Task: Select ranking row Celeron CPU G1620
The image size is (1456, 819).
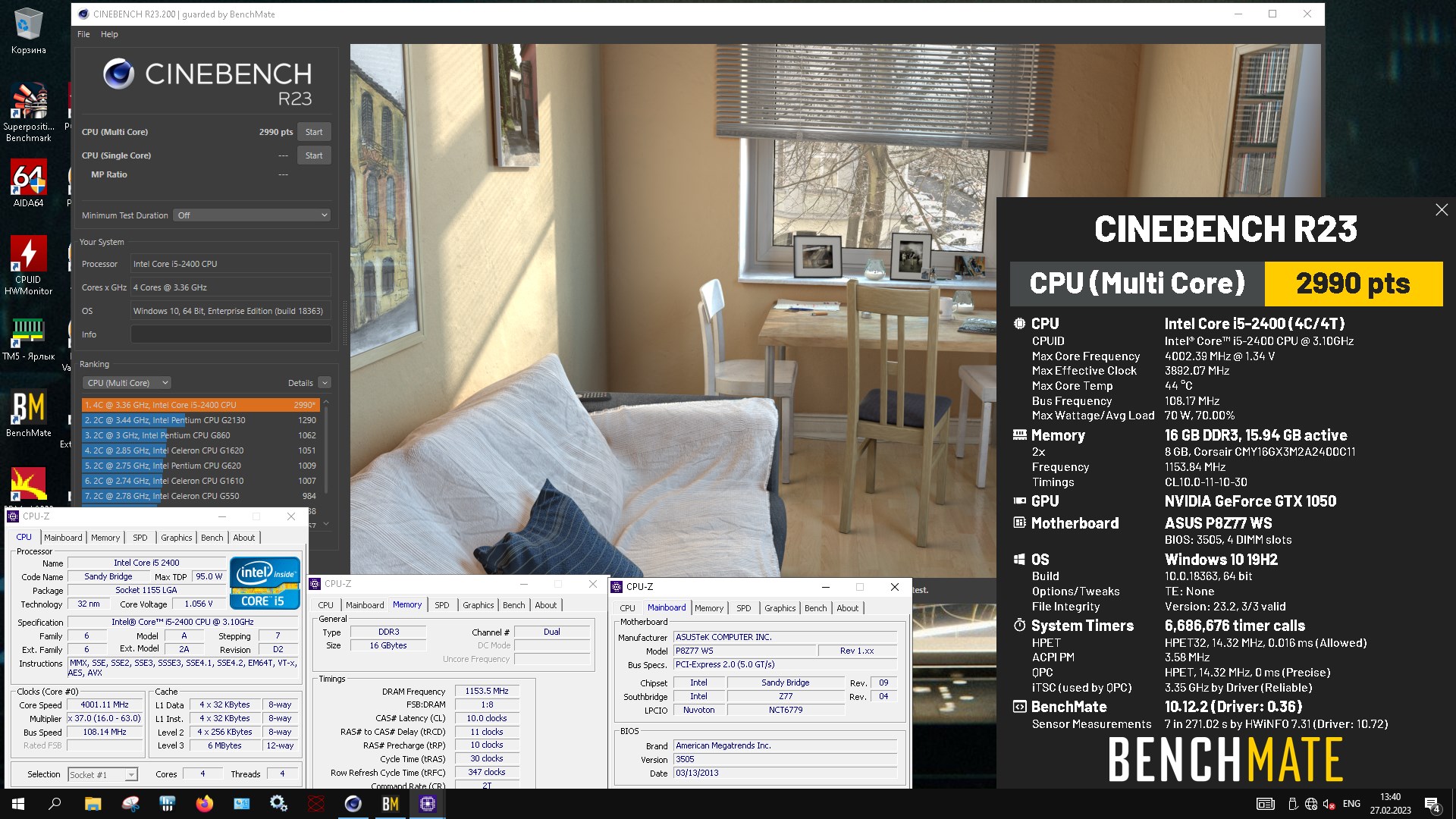Action: point(200,450)
